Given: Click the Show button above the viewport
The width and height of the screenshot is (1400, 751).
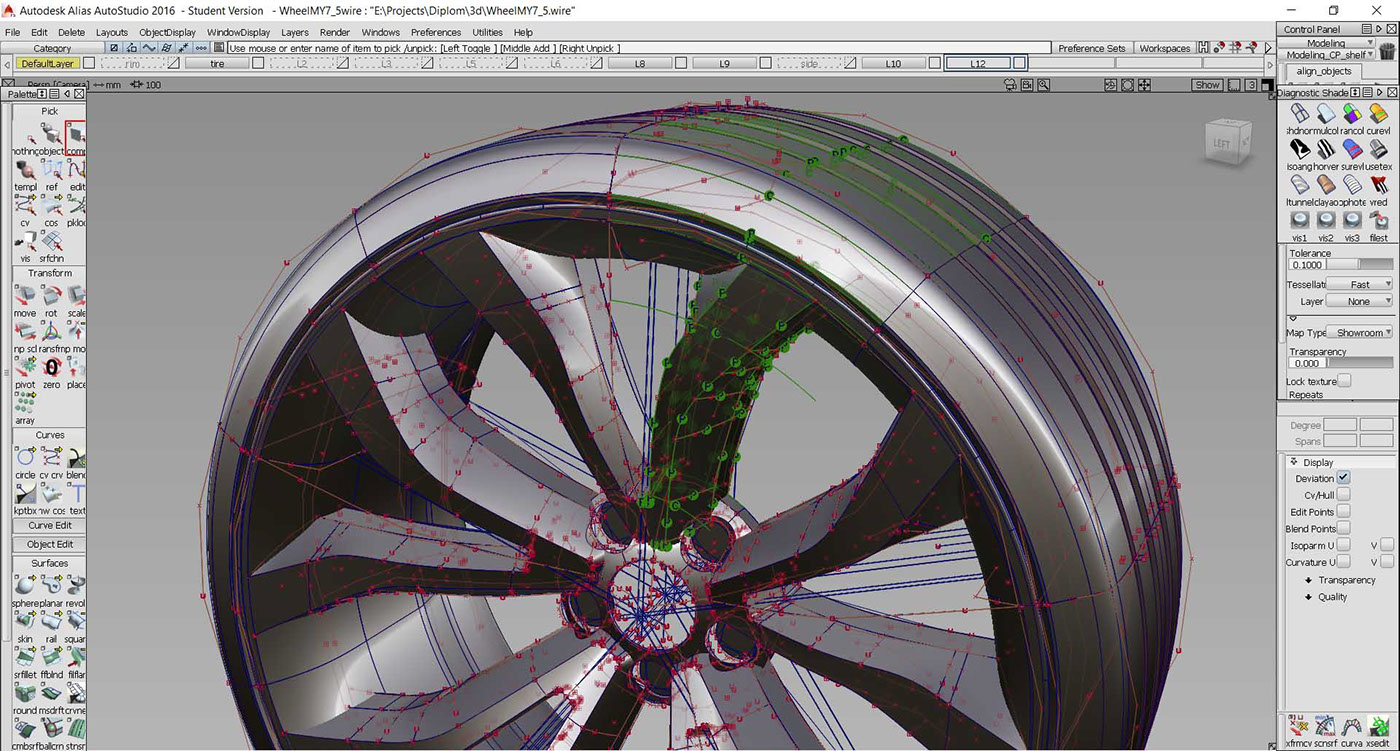Looking at the screenshot, I should point(1206,84).
